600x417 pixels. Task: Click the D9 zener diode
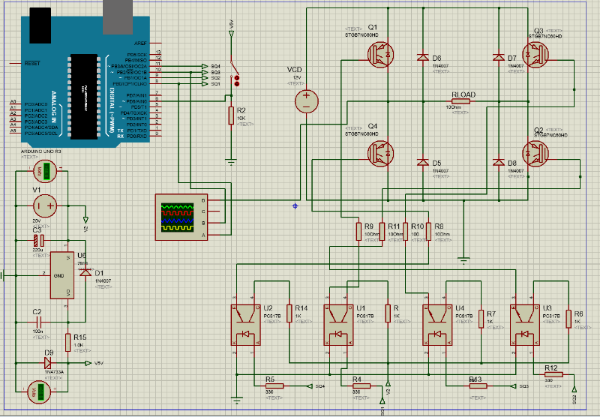47,364
